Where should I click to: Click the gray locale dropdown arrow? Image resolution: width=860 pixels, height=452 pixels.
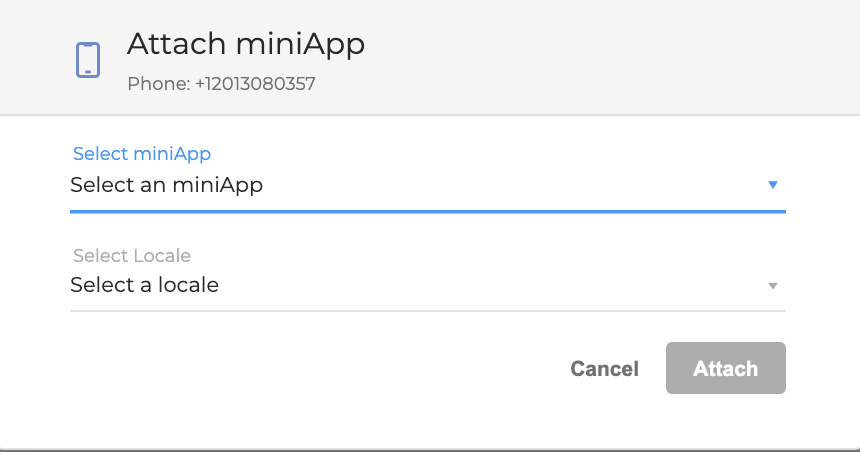point(773,286)
